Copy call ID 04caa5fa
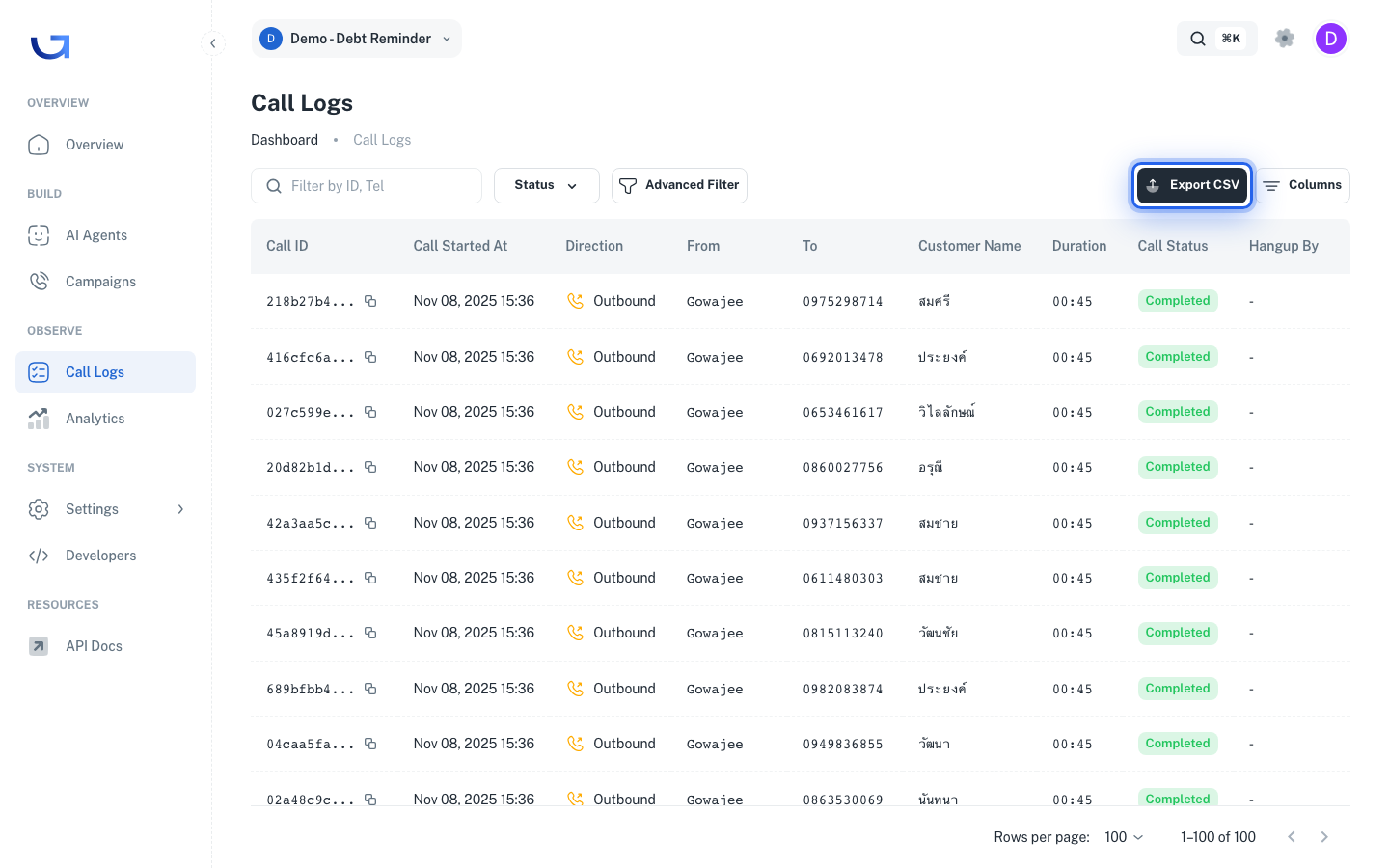The width and height of the screenshot is (1389, 868). pos(370,744)
